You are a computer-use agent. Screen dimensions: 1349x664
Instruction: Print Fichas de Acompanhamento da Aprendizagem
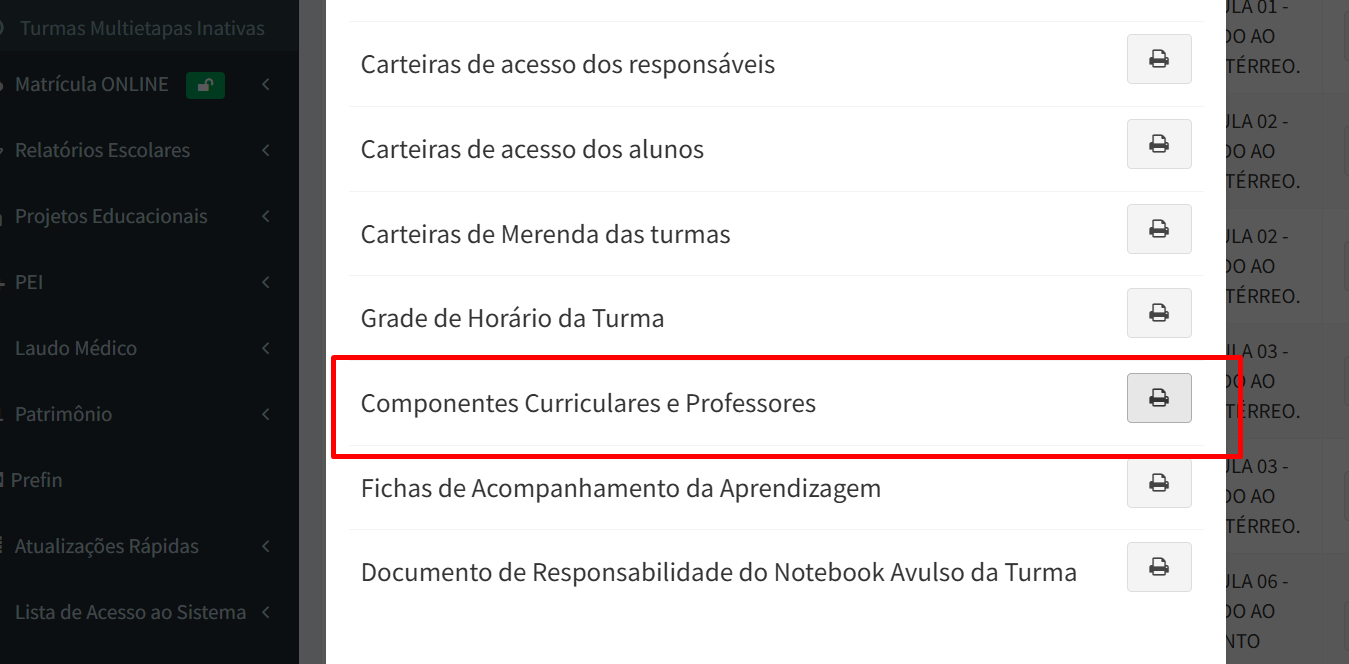1159,483
